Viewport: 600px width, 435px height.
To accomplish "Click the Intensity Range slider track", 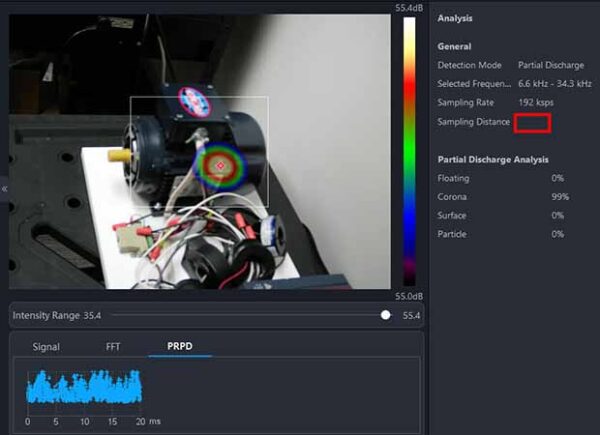I will (x=251, y=315).
